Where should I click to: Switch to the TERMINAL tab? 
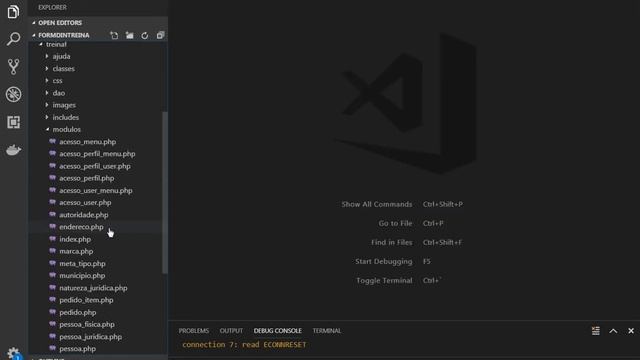(327, 331)
